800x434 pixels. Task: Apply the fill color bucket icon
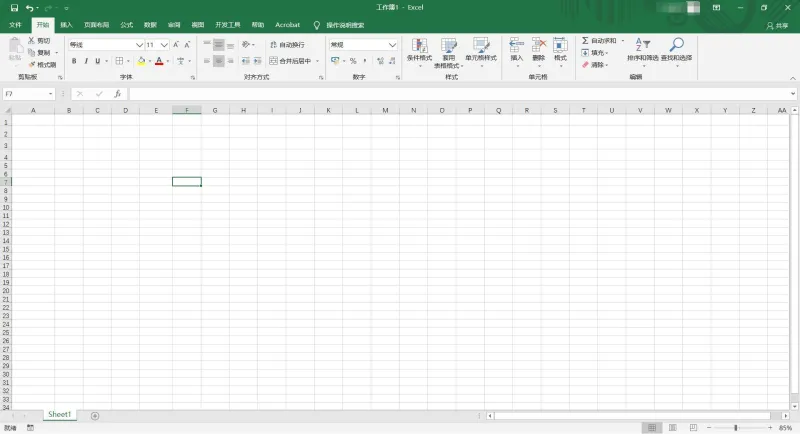141,61
